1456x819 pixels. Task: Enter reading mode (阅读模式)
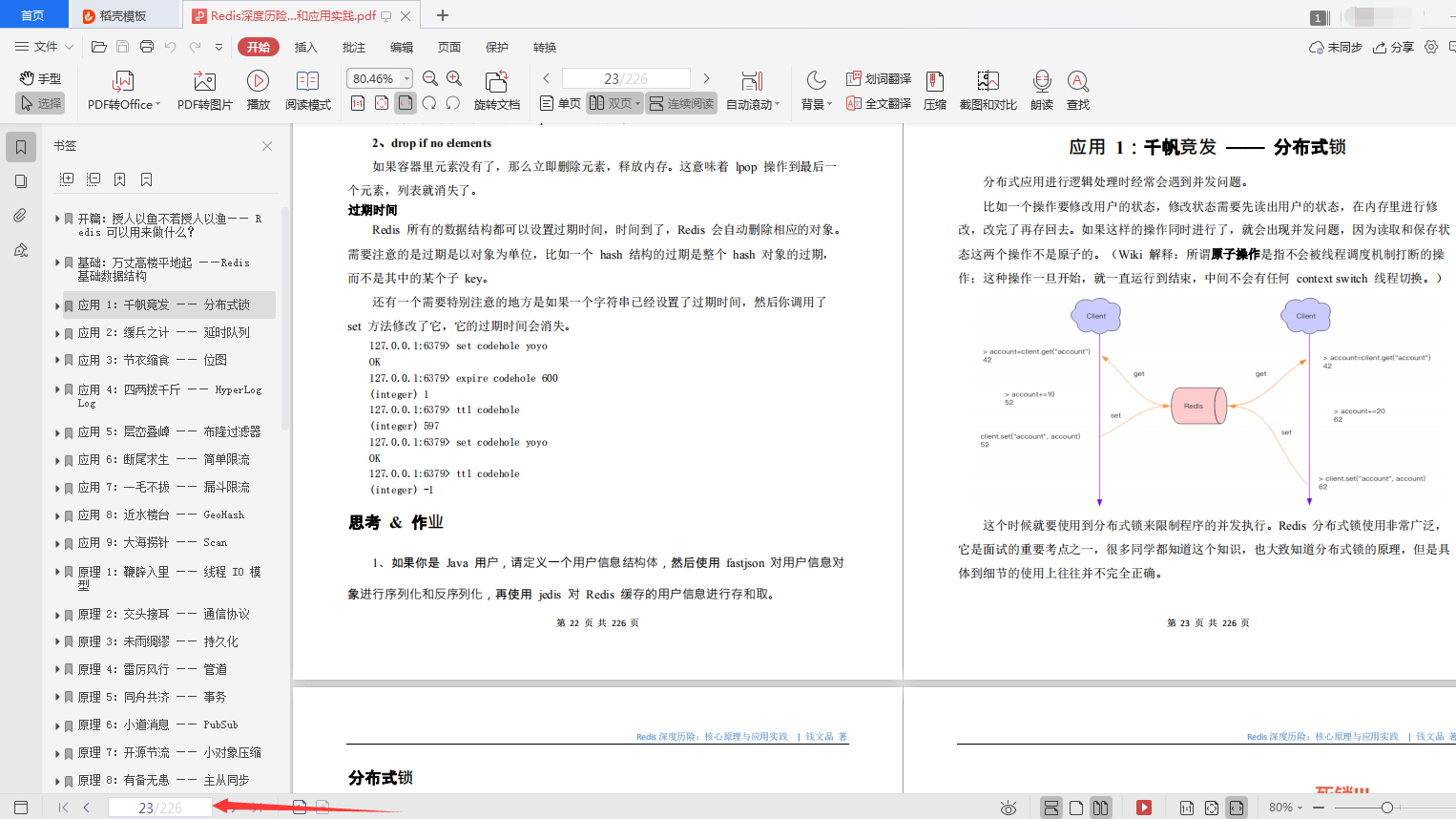click(307, 91)
